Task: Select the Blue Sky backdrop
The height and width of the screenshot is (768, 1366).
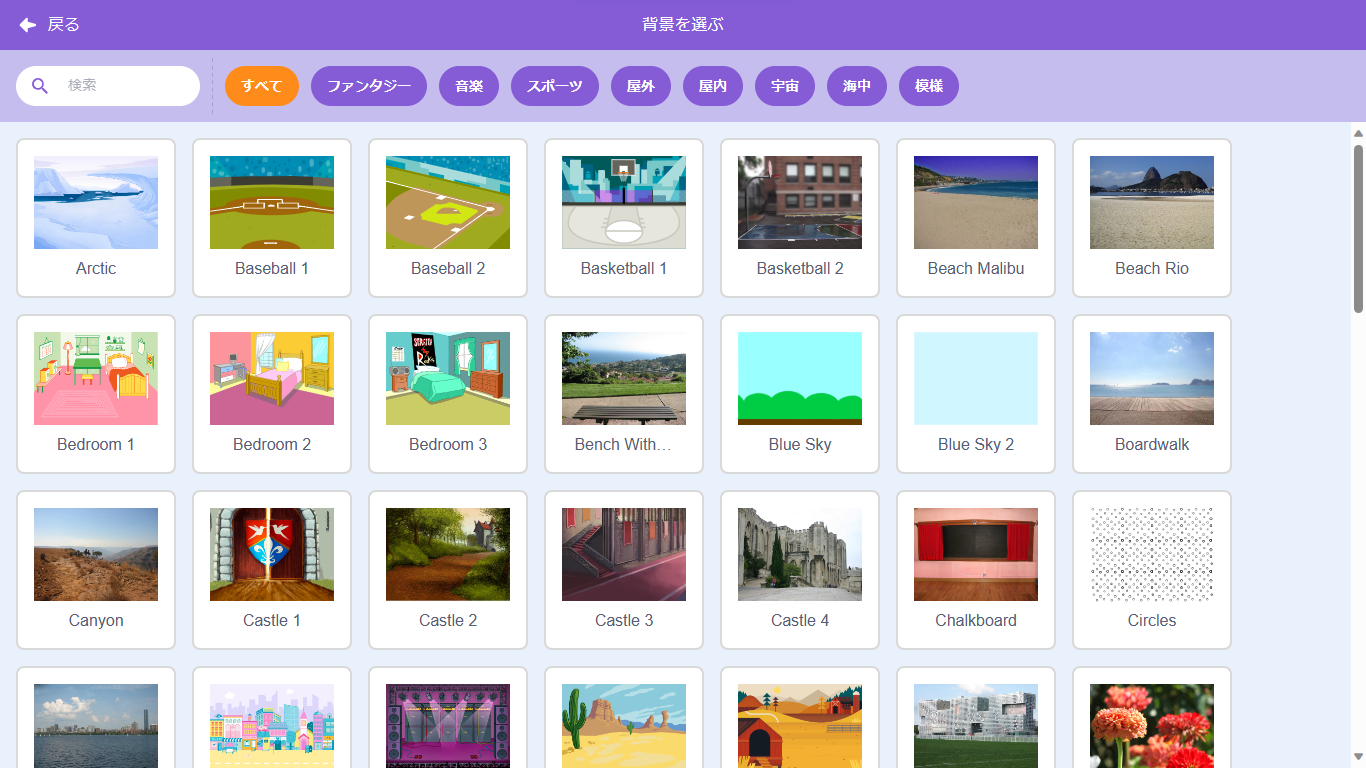Action: pyautogui.click(x=800, y=394)
